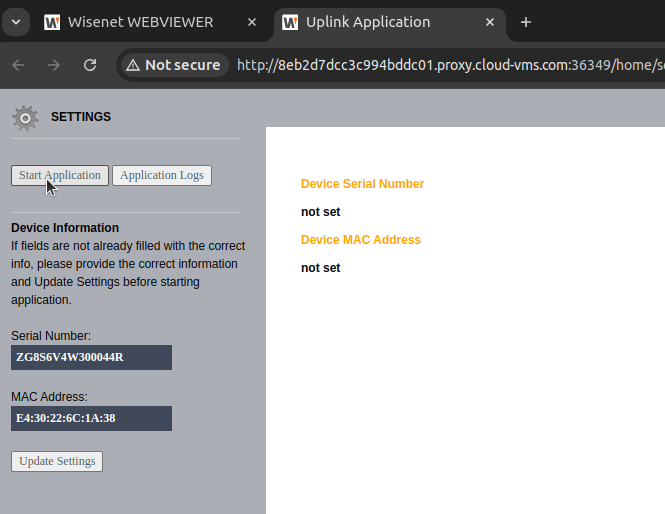The image size is (665, 514).
Task: Click the browser forward arrow
Action: tap(54, 65)
